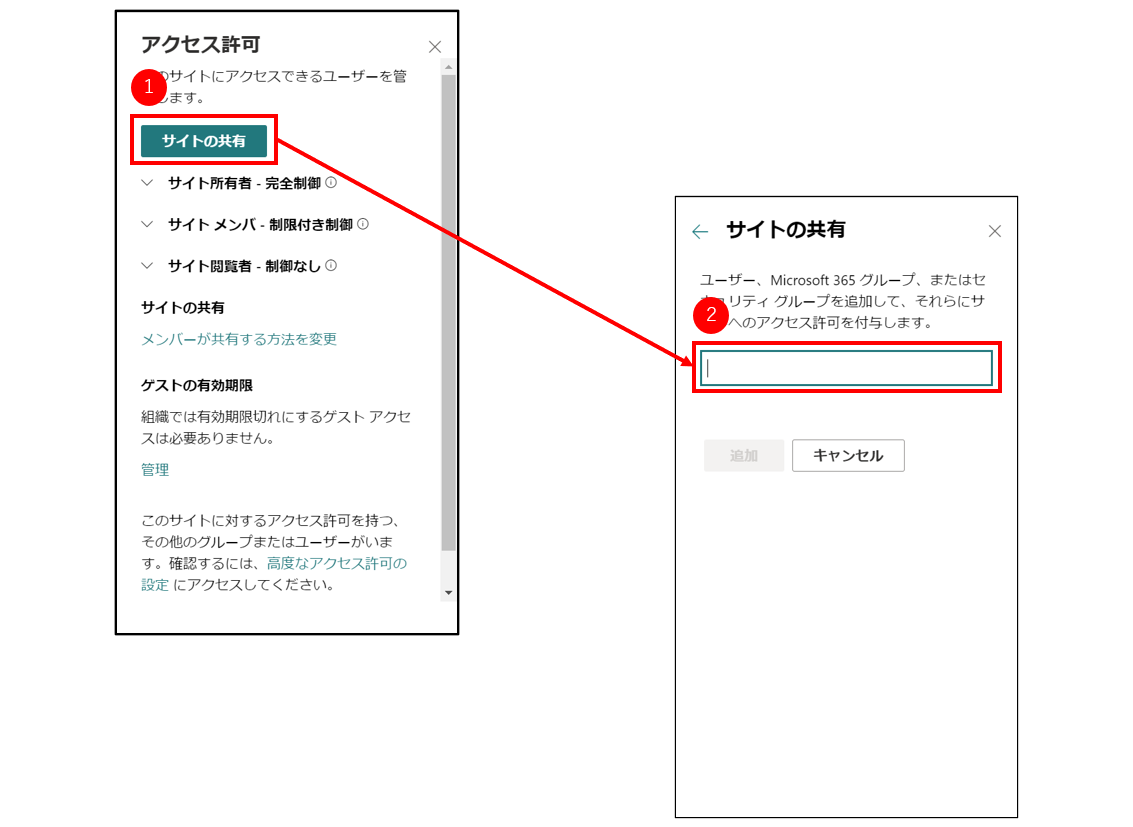Click the green サイトの共有 button

click(204, 141)
